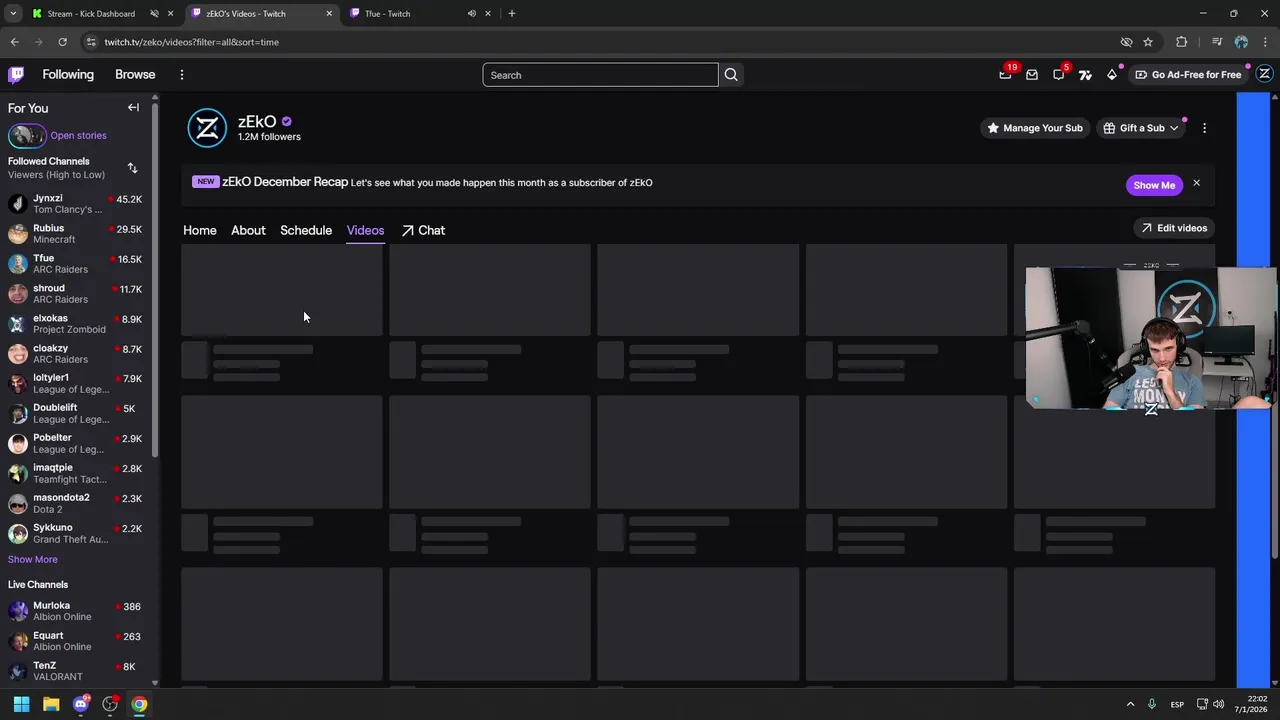The width and height of the screenshot is (1280, 720).
Task: Switch to the Stream - Kick Dashboard tab
Action: point(91,13)
